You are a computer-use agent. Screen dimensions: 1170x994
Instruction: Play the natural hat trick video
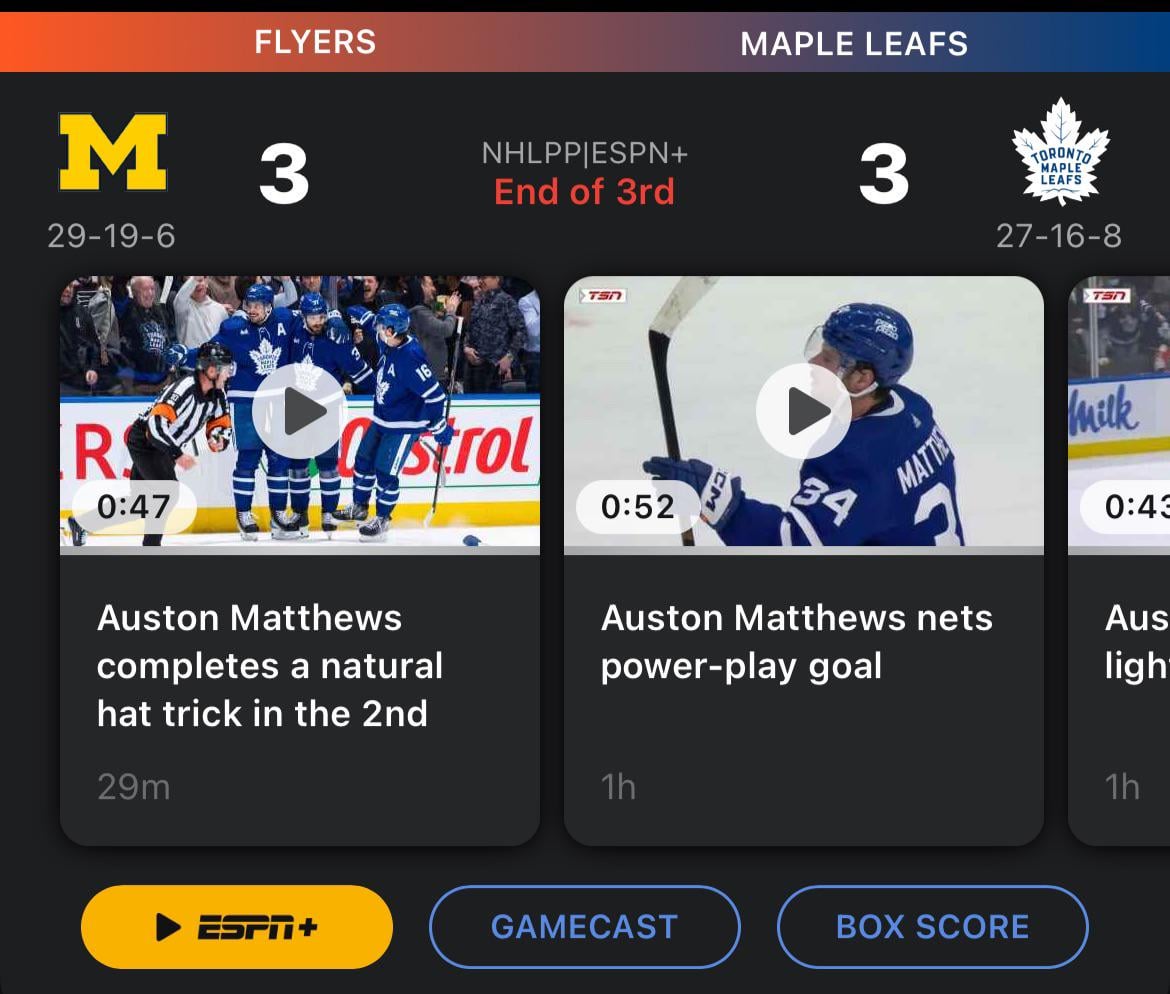(299, 411)
